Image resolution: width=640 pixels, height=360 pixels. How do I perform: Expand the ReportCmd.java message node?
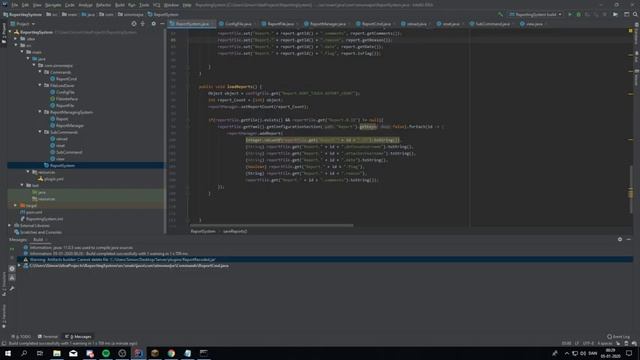coord(19,266)
